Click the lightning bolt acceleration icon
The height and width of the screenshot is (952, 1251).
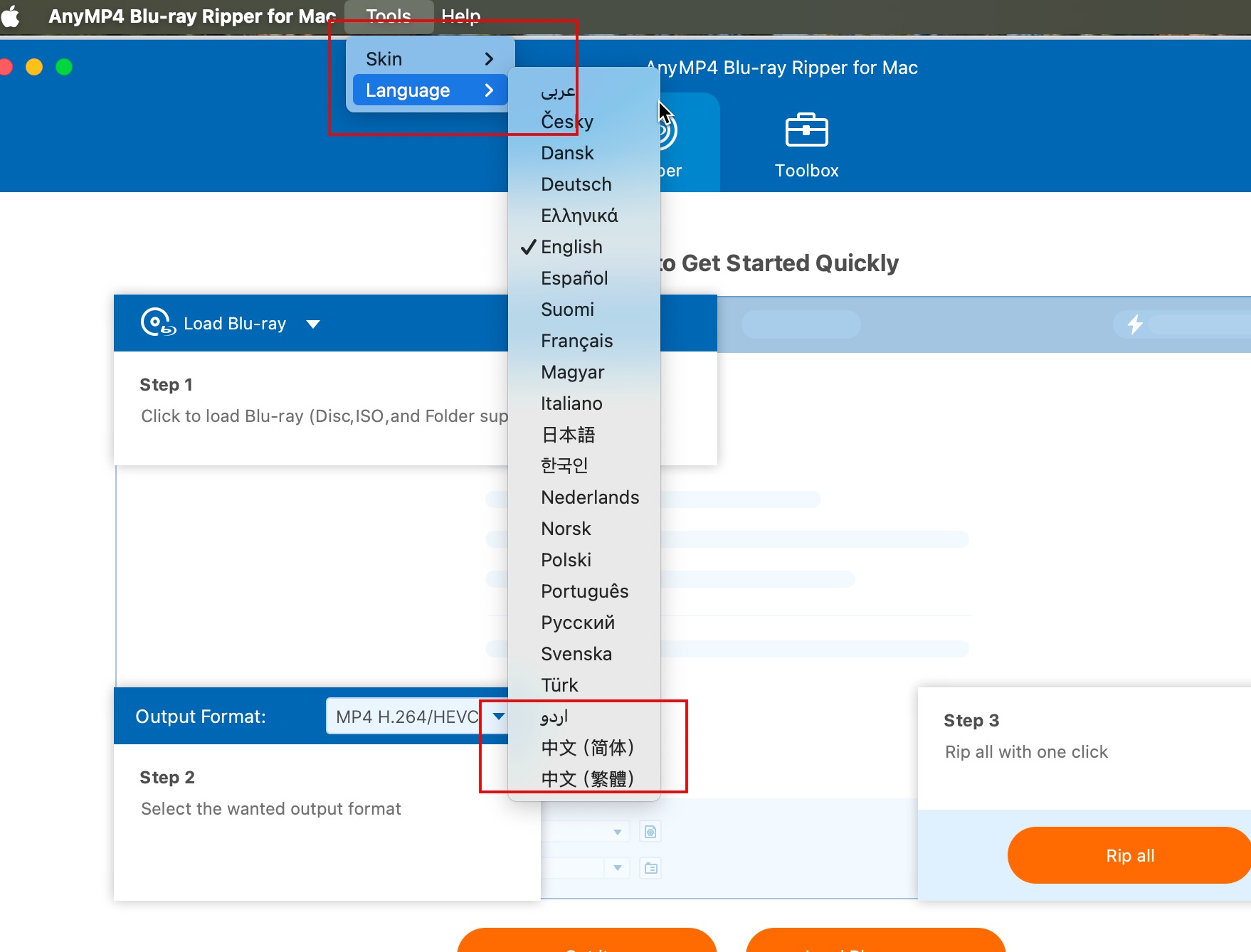[1134, 324]
